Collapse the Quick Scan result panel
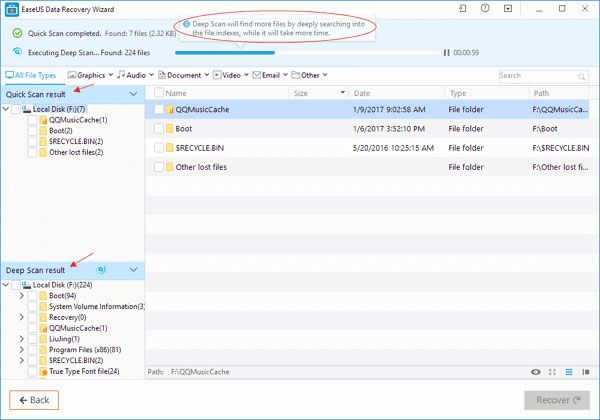 point(134,93)
